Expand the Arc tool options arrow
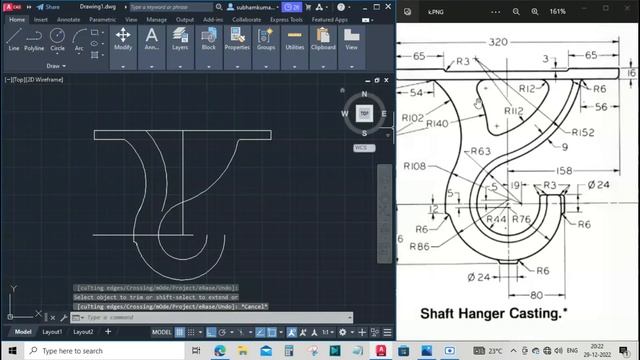Viewport: 640px width, 360px height. pyautogui.click(x=79, y=54)
